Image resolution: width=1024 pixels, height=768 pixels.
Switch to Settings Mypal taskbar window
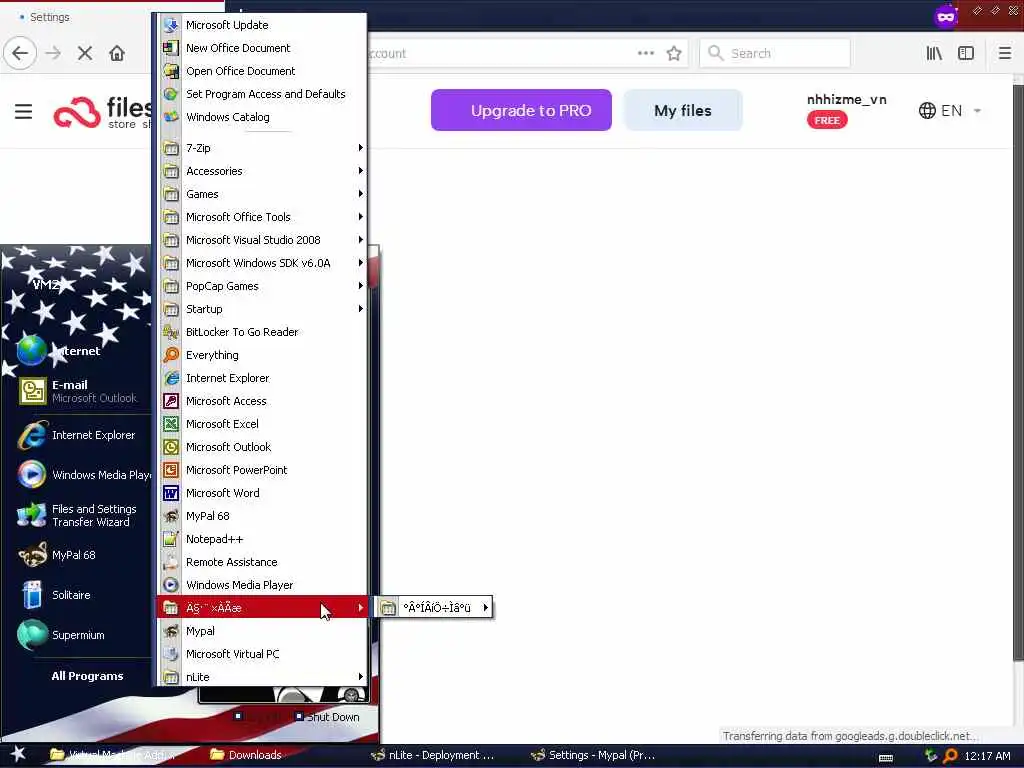click(x=593, y=755)
